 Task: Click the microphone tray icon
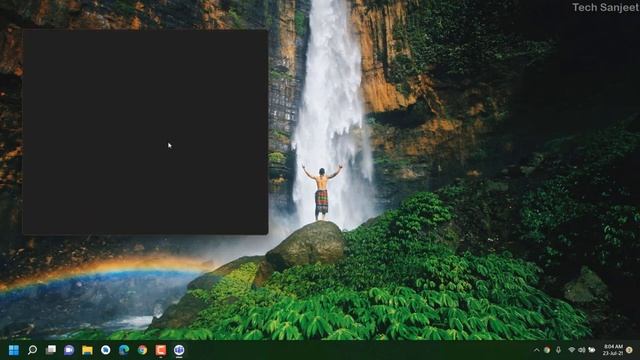tap(558, 350)
